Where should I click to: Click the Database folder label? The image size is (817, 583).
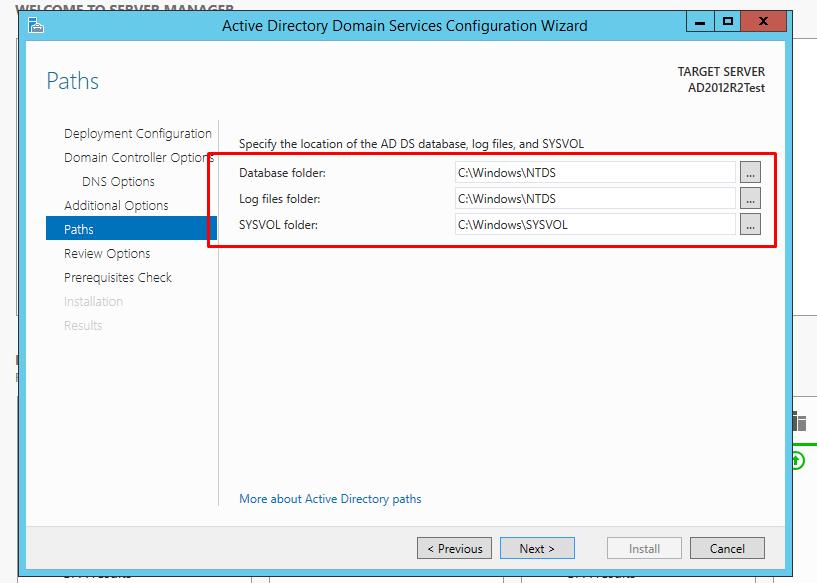tap(282, 172)
